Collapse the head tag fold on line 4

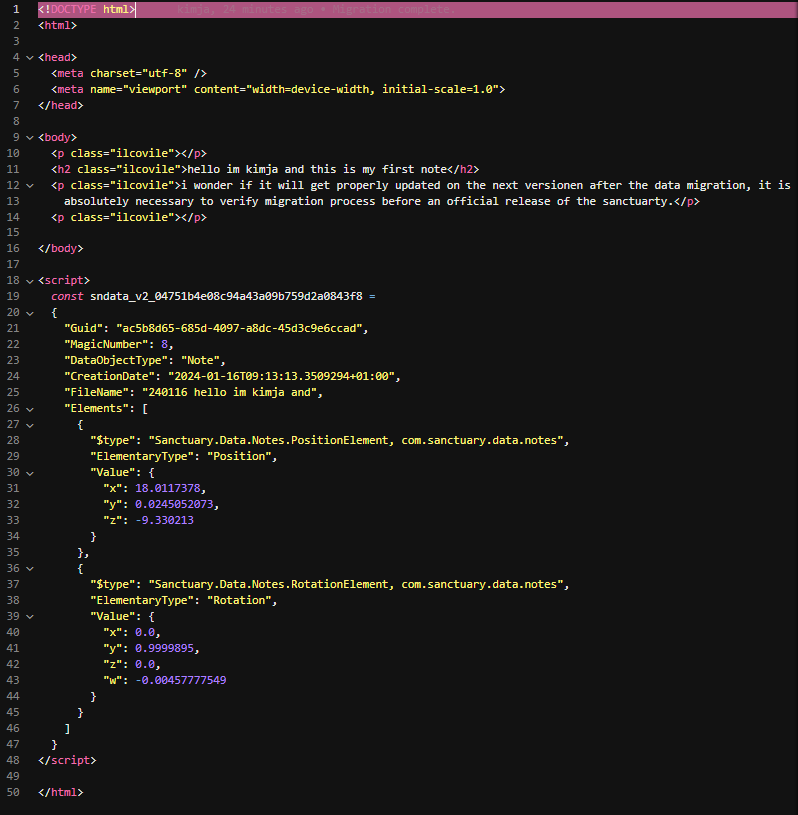click(x=30, y=58)
